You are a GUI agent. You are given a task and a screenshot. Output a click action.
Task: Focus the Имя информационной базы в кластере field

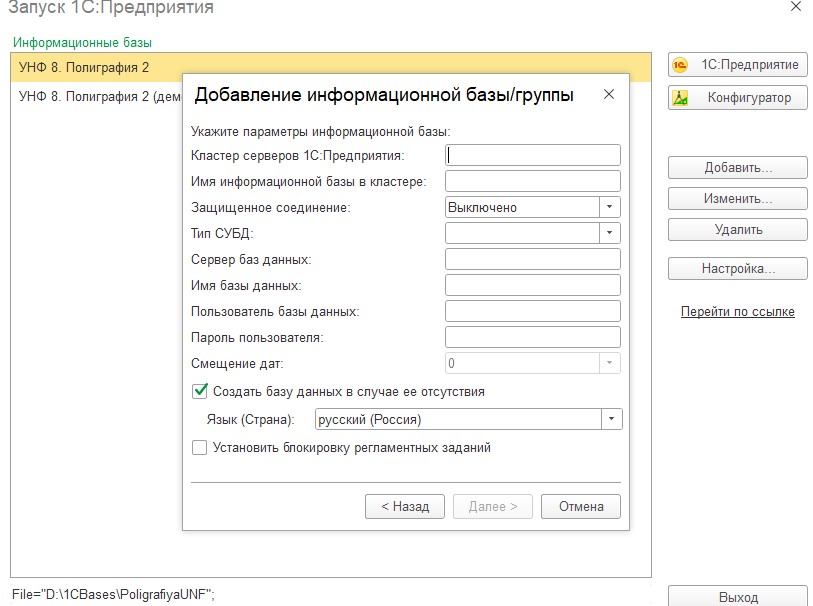tap(532, 181)
